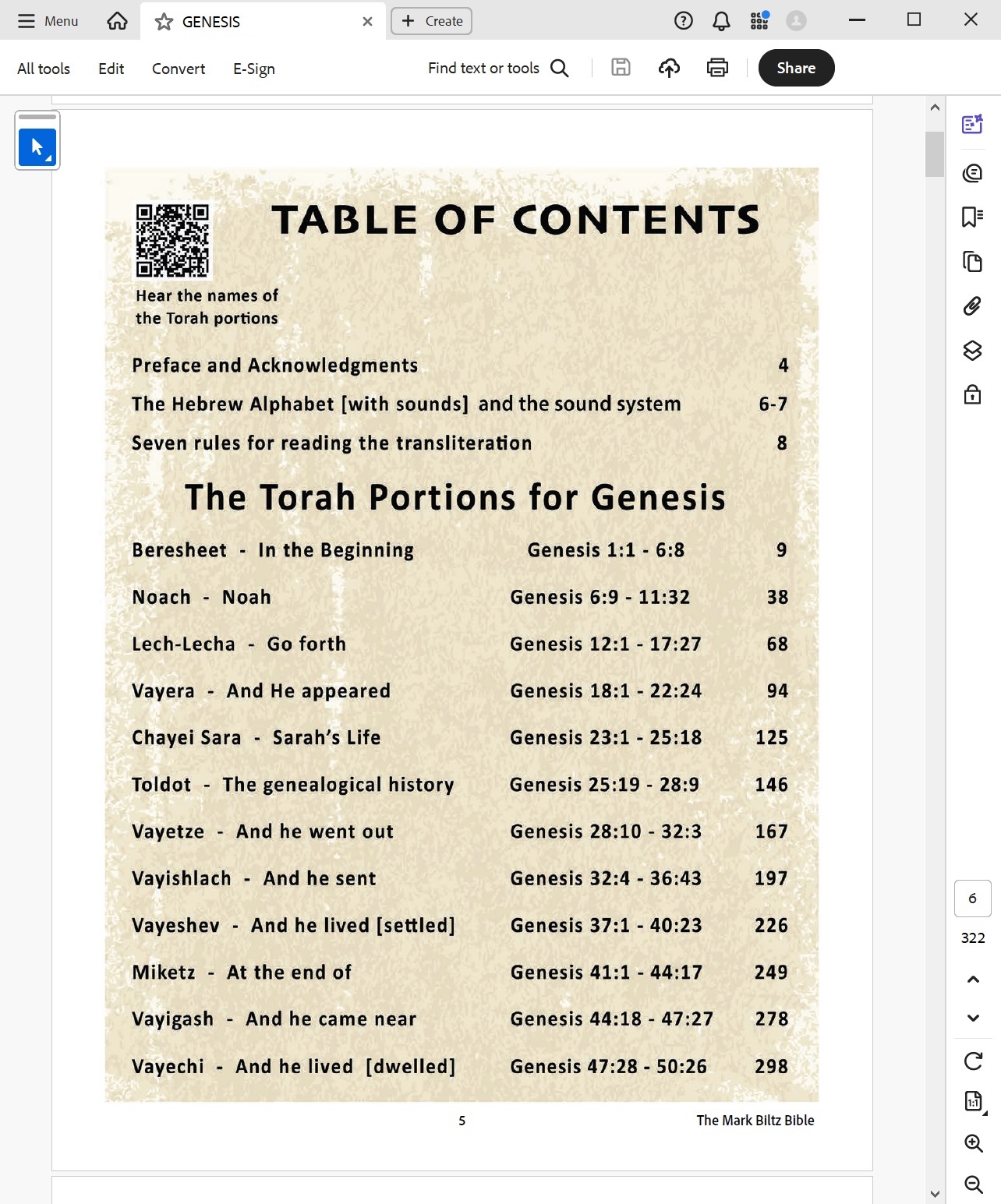Click 'Toldot - The genealogical history' entry
The height and width of the screenshot is (1204, 1001).
click(x=293, y=785)
